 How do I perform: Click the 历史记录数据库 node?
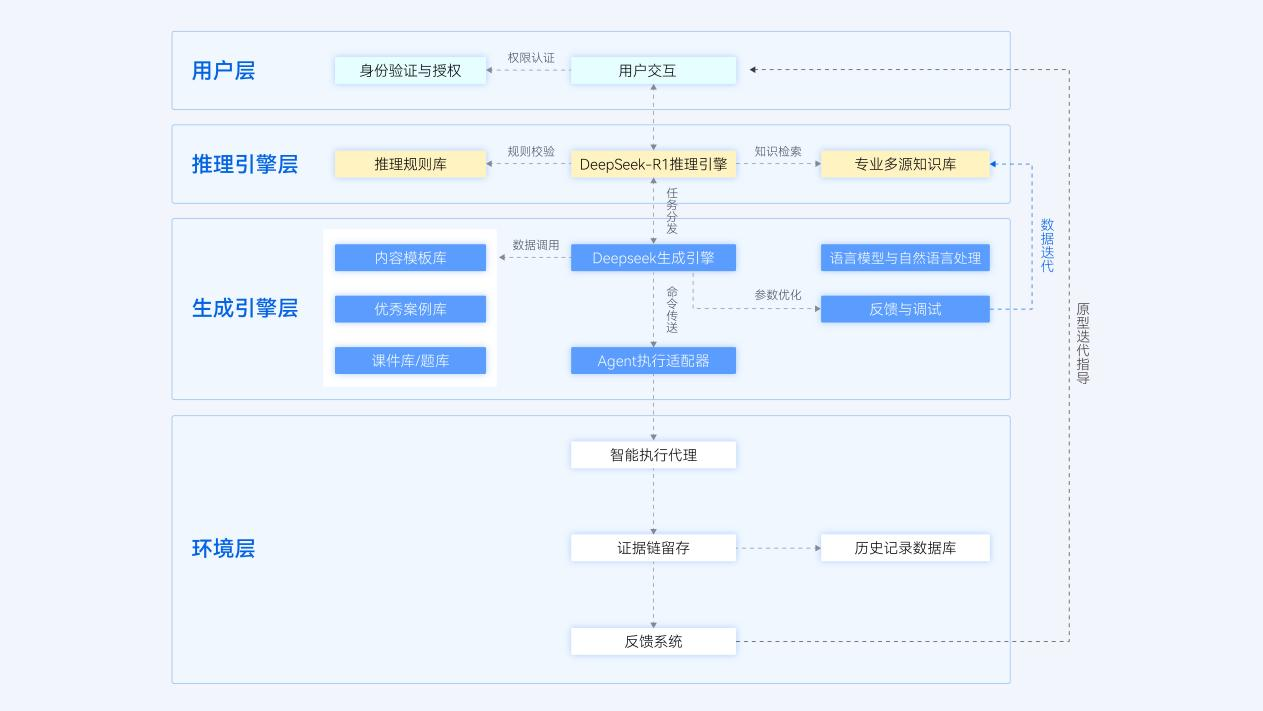pyautogui.click(x=905, y=548)
